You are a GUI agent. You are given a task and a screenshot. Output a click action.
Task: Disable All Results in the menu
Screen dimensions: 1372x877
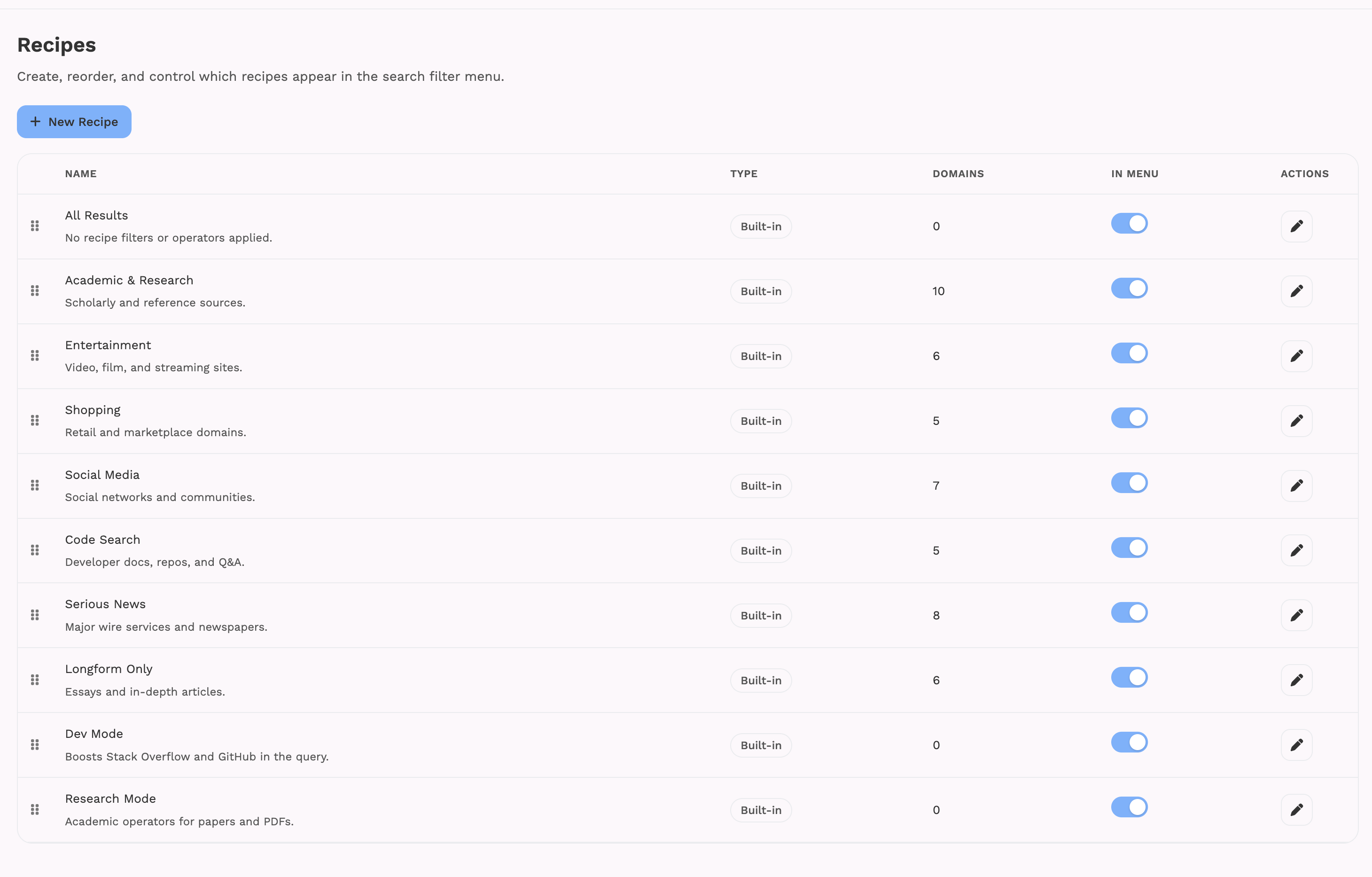pyautogui.click(x=1129, y=223)
